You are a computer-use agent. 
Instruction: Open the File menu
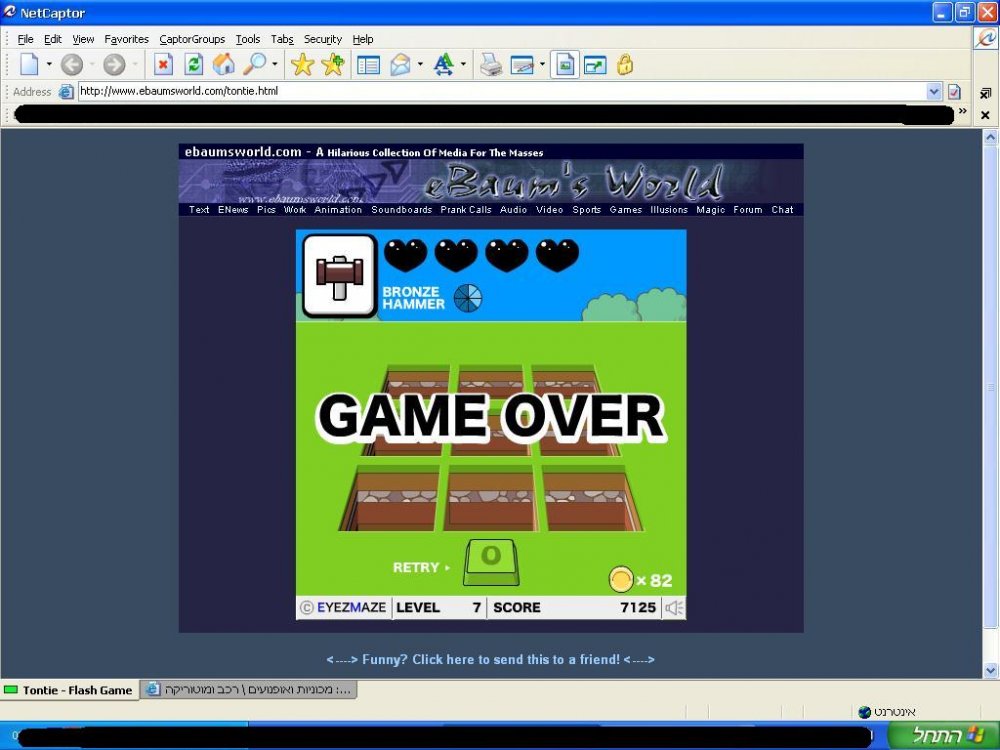26,40
